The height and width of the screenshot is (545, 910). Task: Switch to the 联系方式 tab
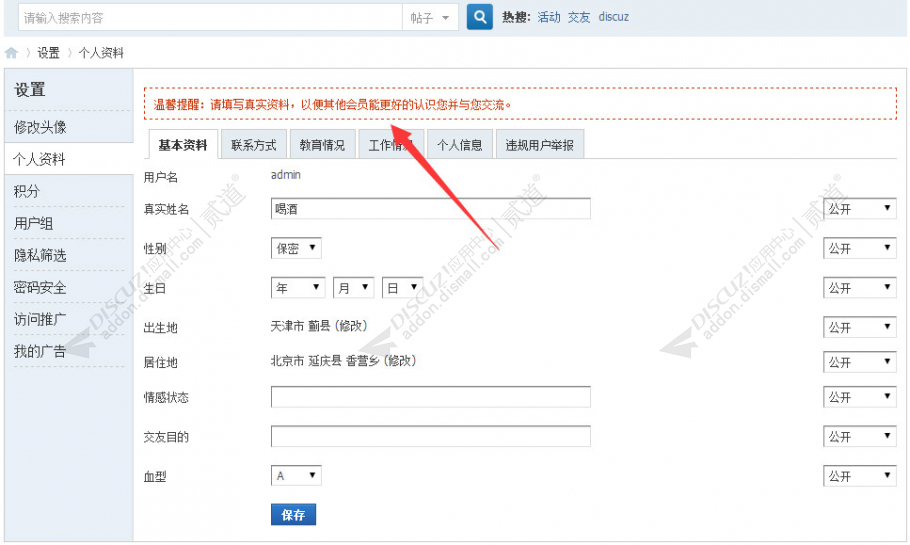coord(254,145)
